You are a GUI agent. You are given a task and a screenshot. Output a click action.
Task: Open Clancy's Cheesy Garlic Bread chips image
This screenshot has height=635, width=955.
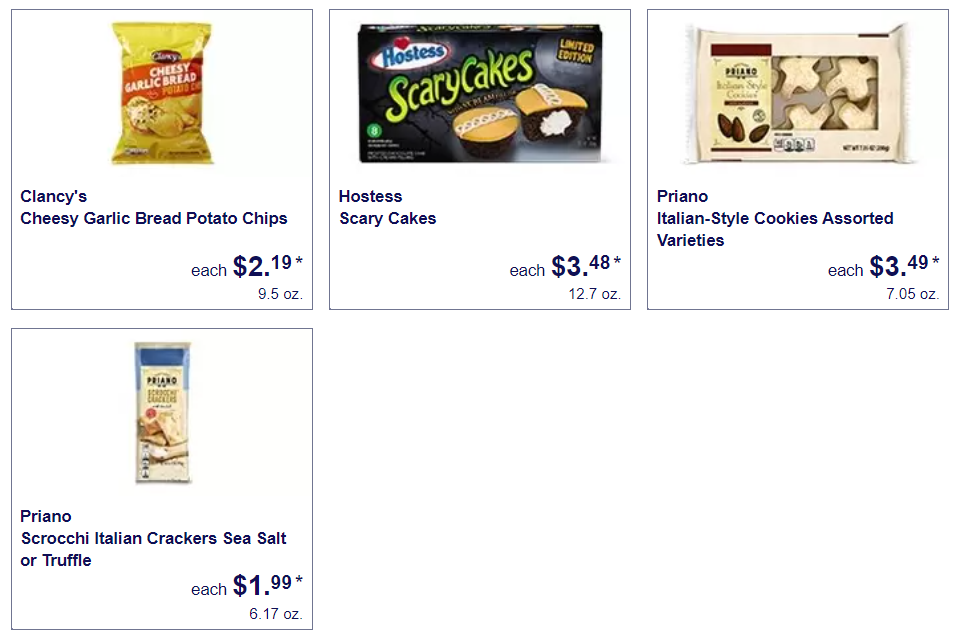(162, 93)
